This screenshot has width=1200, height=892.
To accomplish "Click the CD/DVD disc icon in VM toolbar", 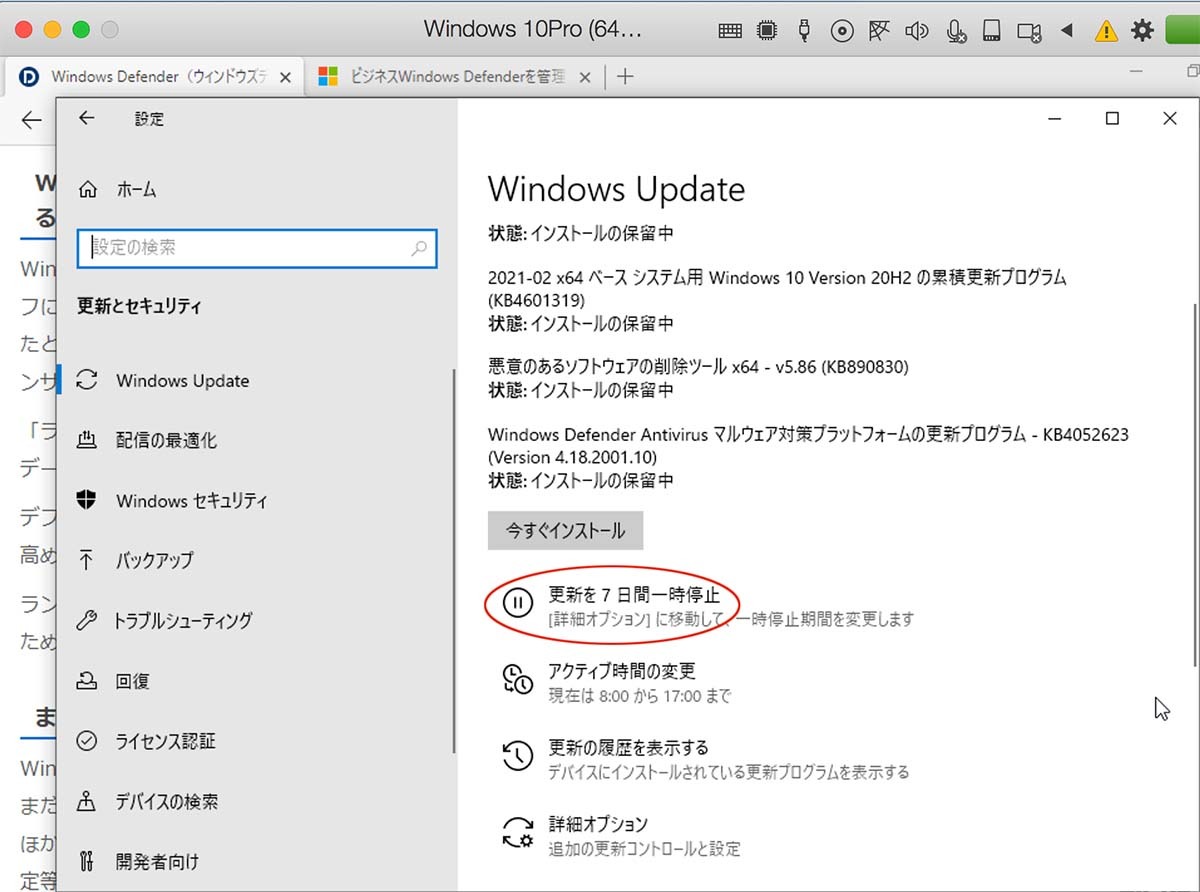I will click(x=842, y=31).
